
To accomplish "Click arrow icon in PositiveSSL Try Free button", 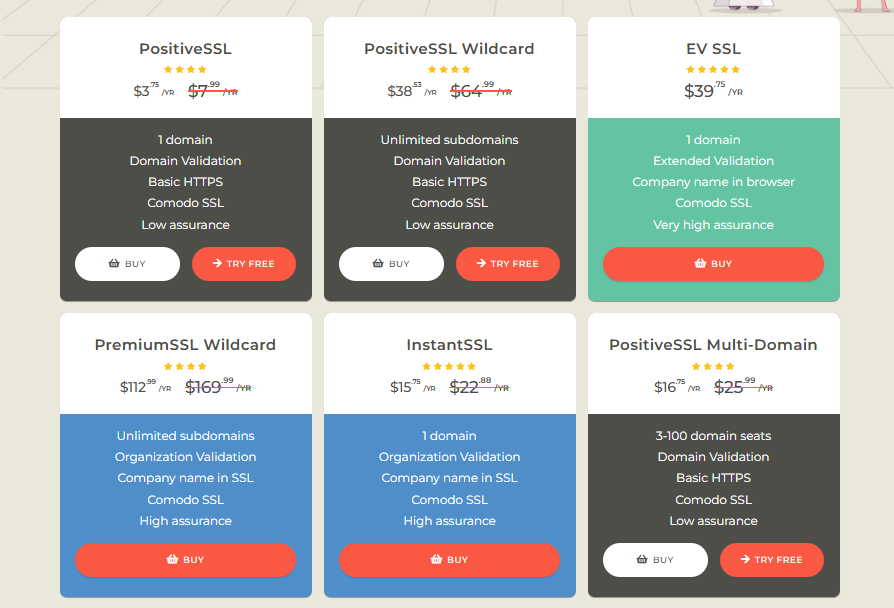I will tap(217, 264).
